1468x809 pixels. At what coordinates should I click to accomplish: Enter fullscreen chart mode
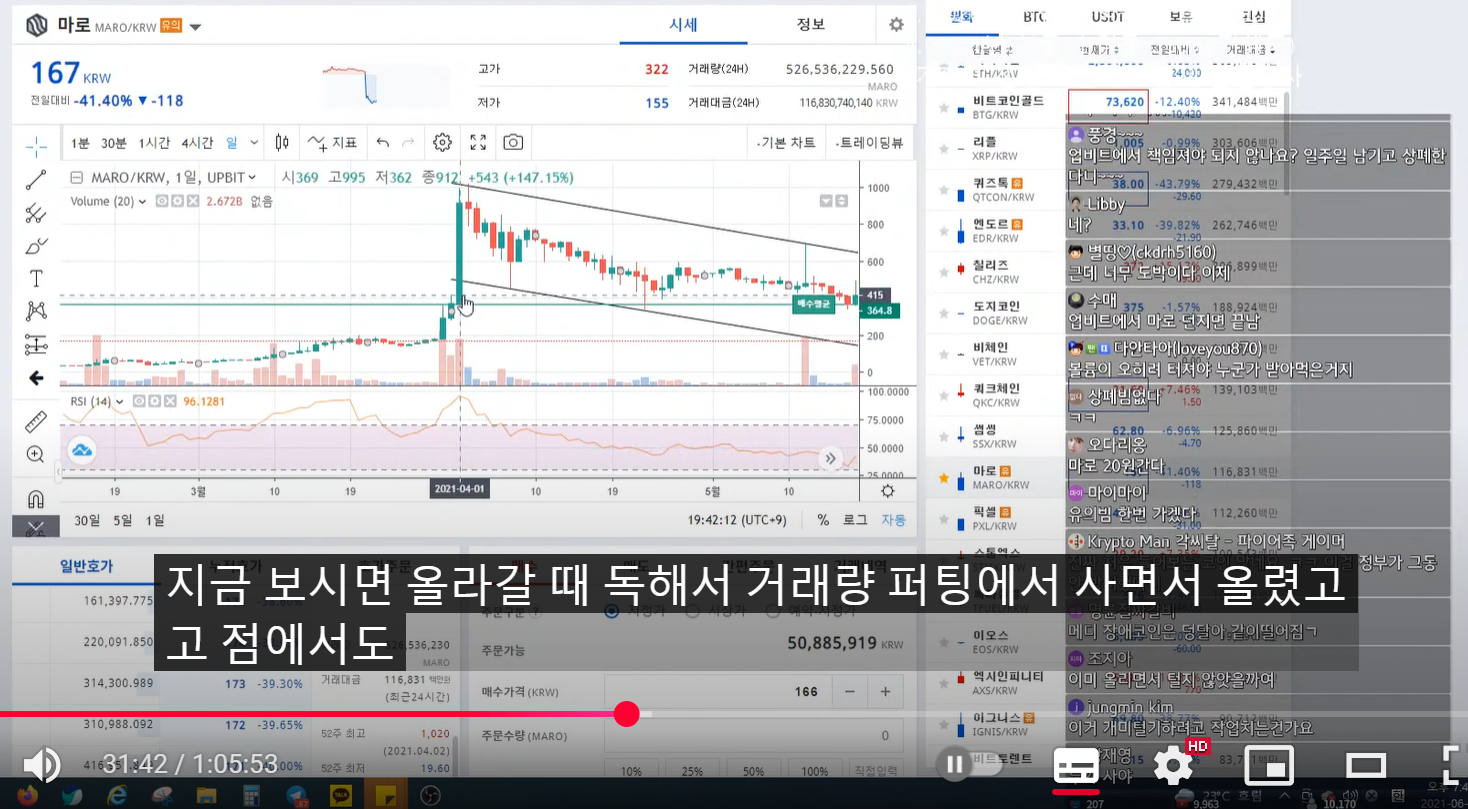pyautogui.click(x=478, y=142)
